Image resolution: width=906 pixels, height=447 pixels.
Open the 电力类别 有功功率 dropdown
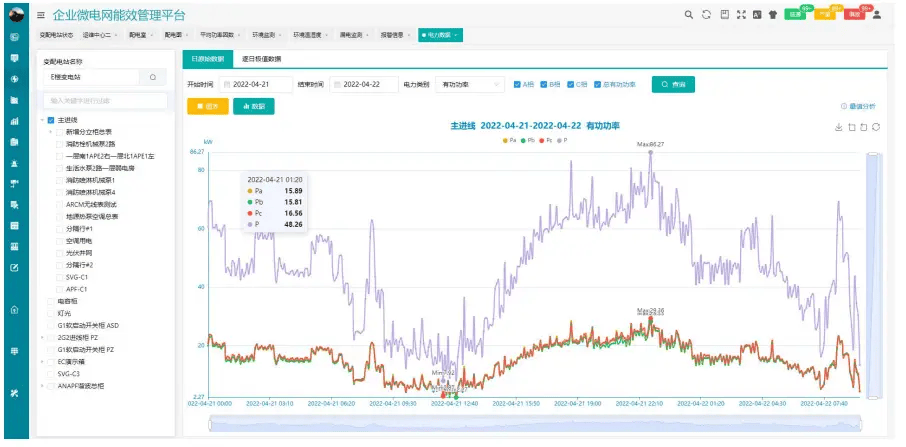click(470, 85)
